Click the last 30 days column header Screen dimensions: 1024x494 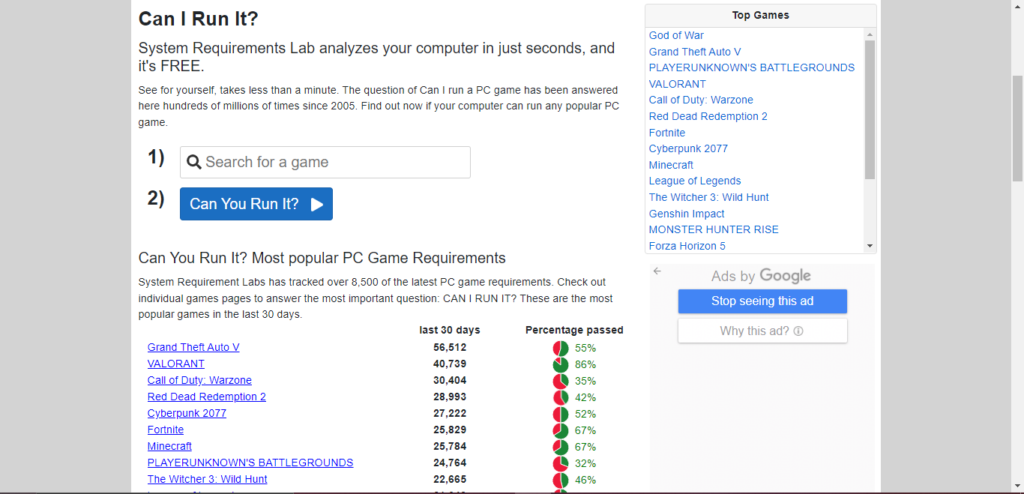click(x=449, y=330)
